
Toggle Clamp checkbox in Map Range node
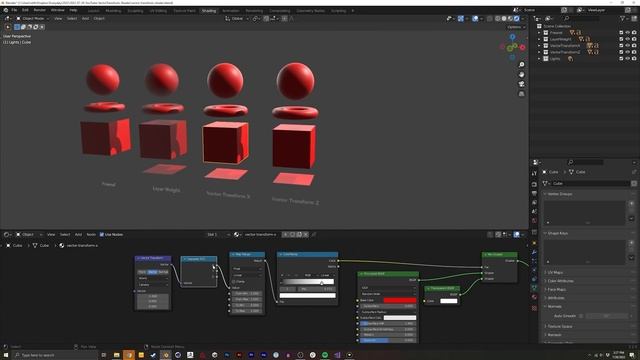[234, 282]
